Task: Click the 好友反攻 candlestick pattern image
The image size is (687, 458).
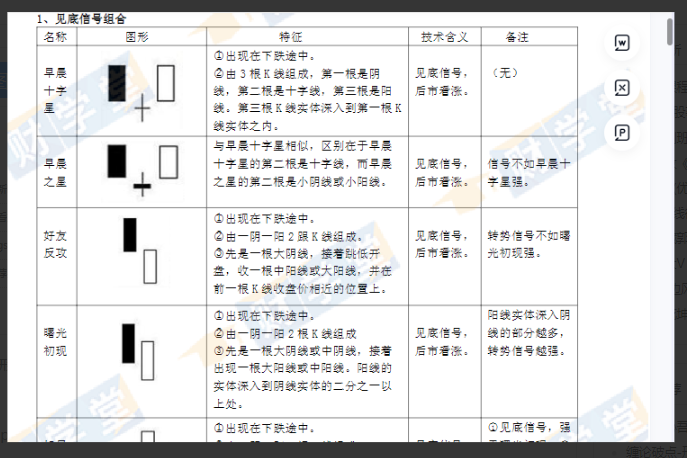Action: (141, 249)
